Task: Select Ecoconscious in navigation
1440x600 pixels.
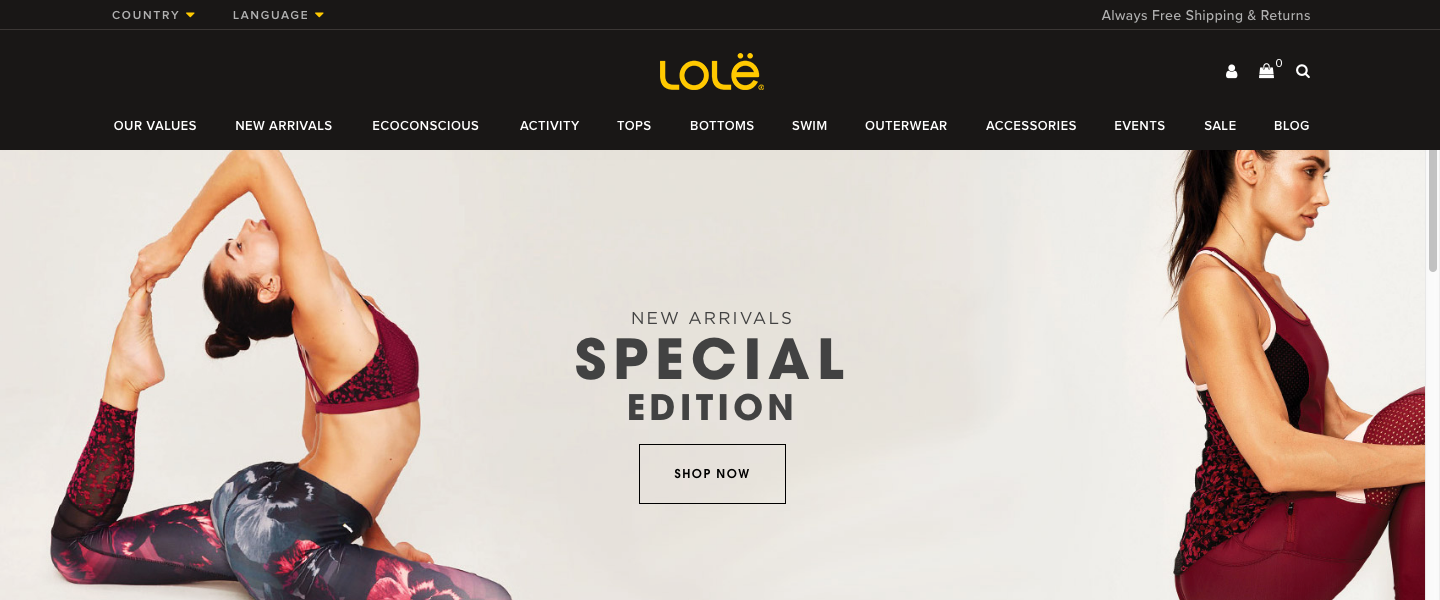Action: 426,126
